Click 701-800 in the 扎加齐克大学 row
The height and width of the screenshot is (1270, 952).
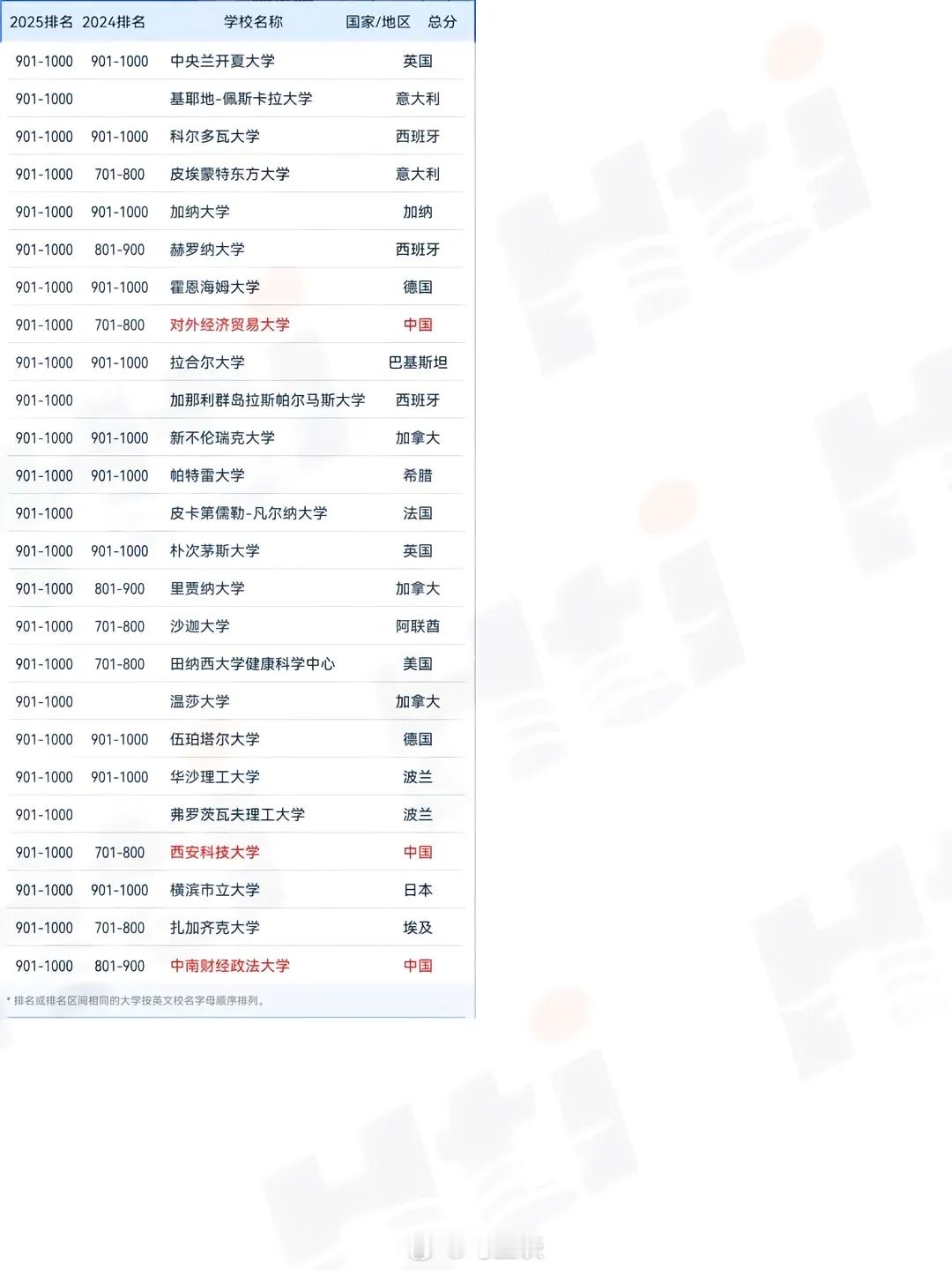[120, 928]
